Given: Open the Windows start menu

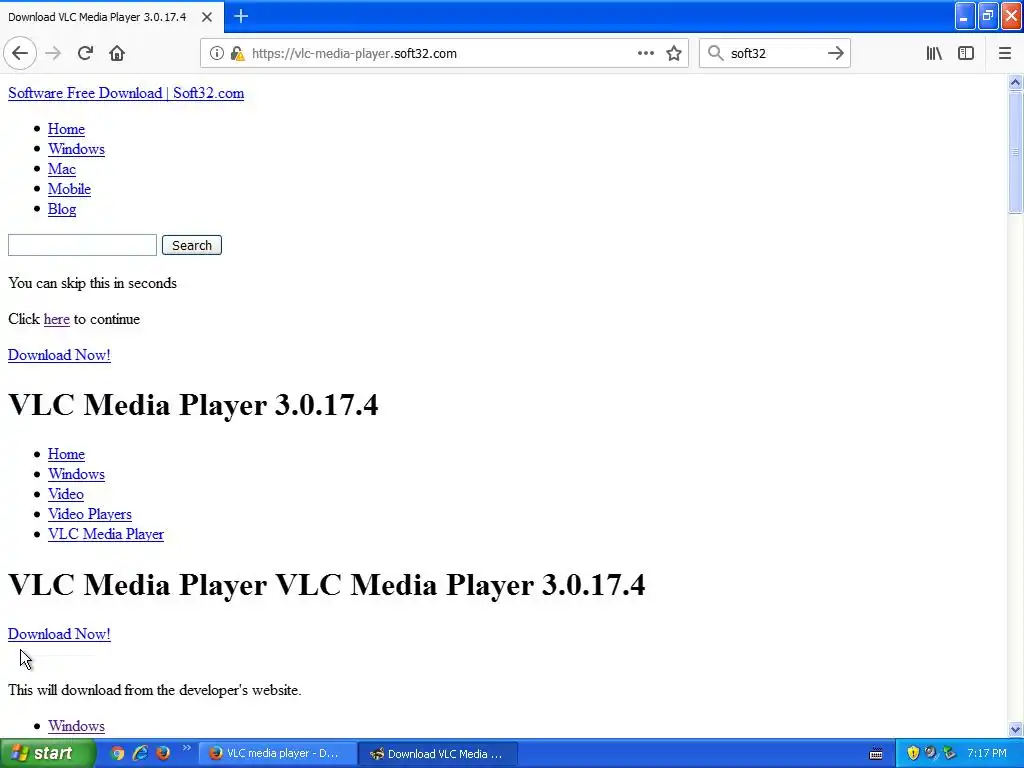Looking at the screenshot, I should pyautogui.click(x=47, y=754).
